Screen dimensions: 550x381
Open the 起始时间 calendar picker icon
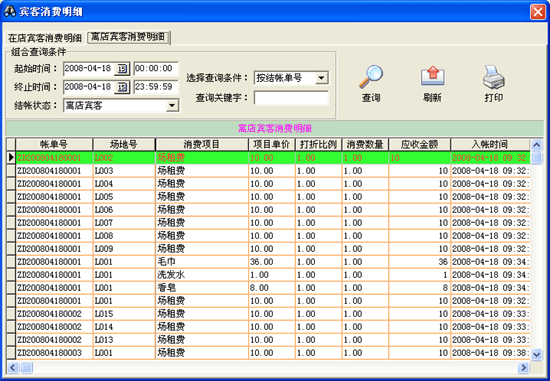point(122,68)
